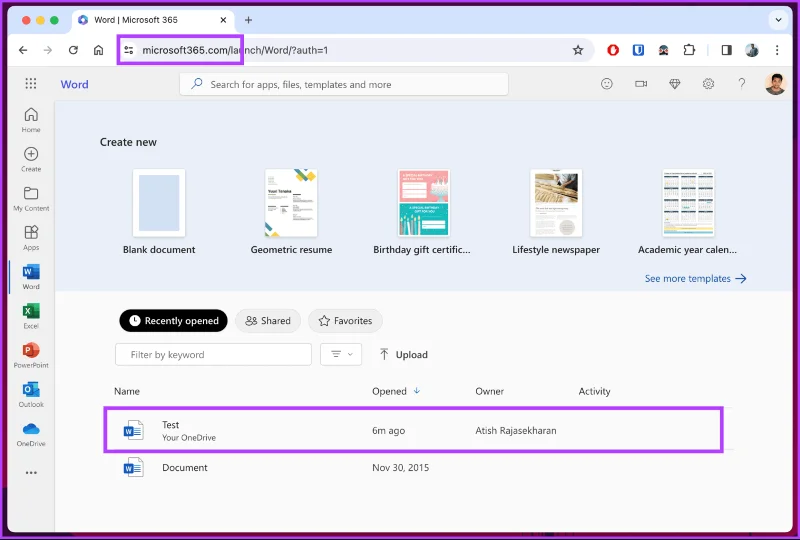Click the Activity column header

tap(594, 391)
